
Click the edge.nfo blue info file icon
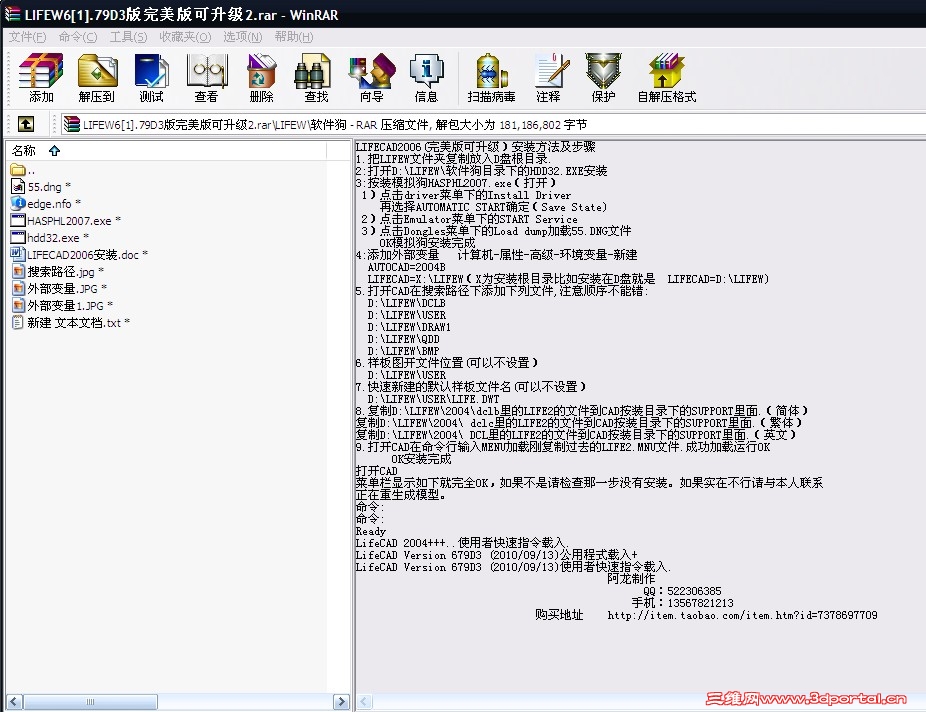tap(18, 203)
